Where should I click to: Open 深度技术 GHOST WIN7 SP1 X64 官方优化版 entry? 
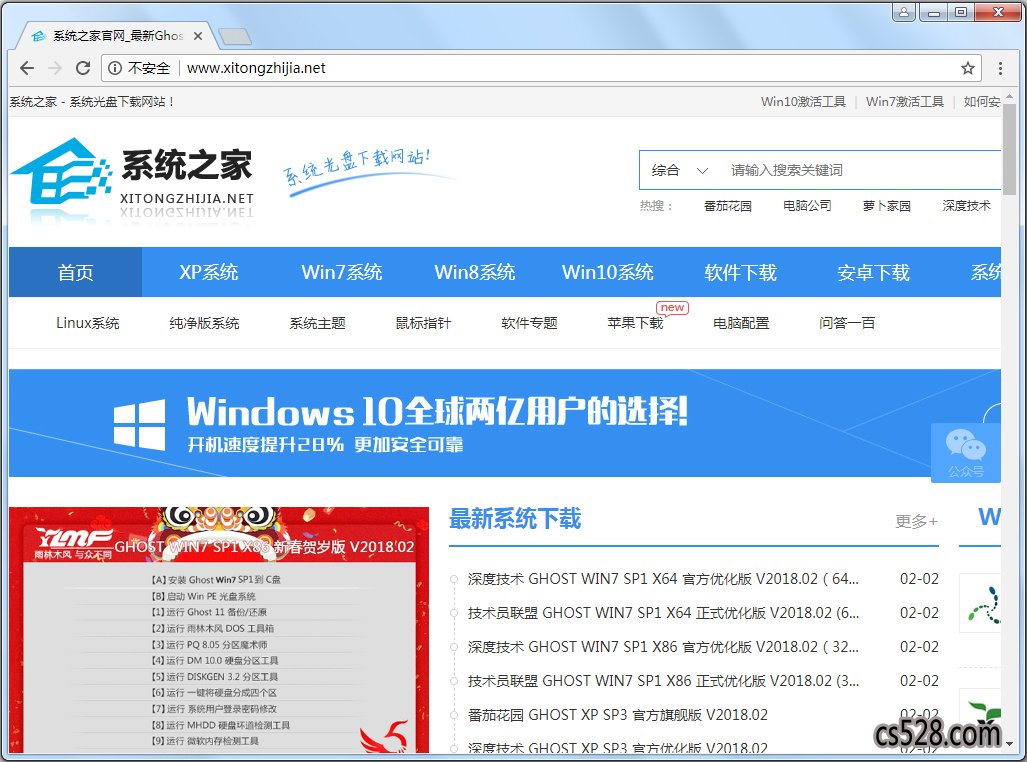(x=663, y=579)
